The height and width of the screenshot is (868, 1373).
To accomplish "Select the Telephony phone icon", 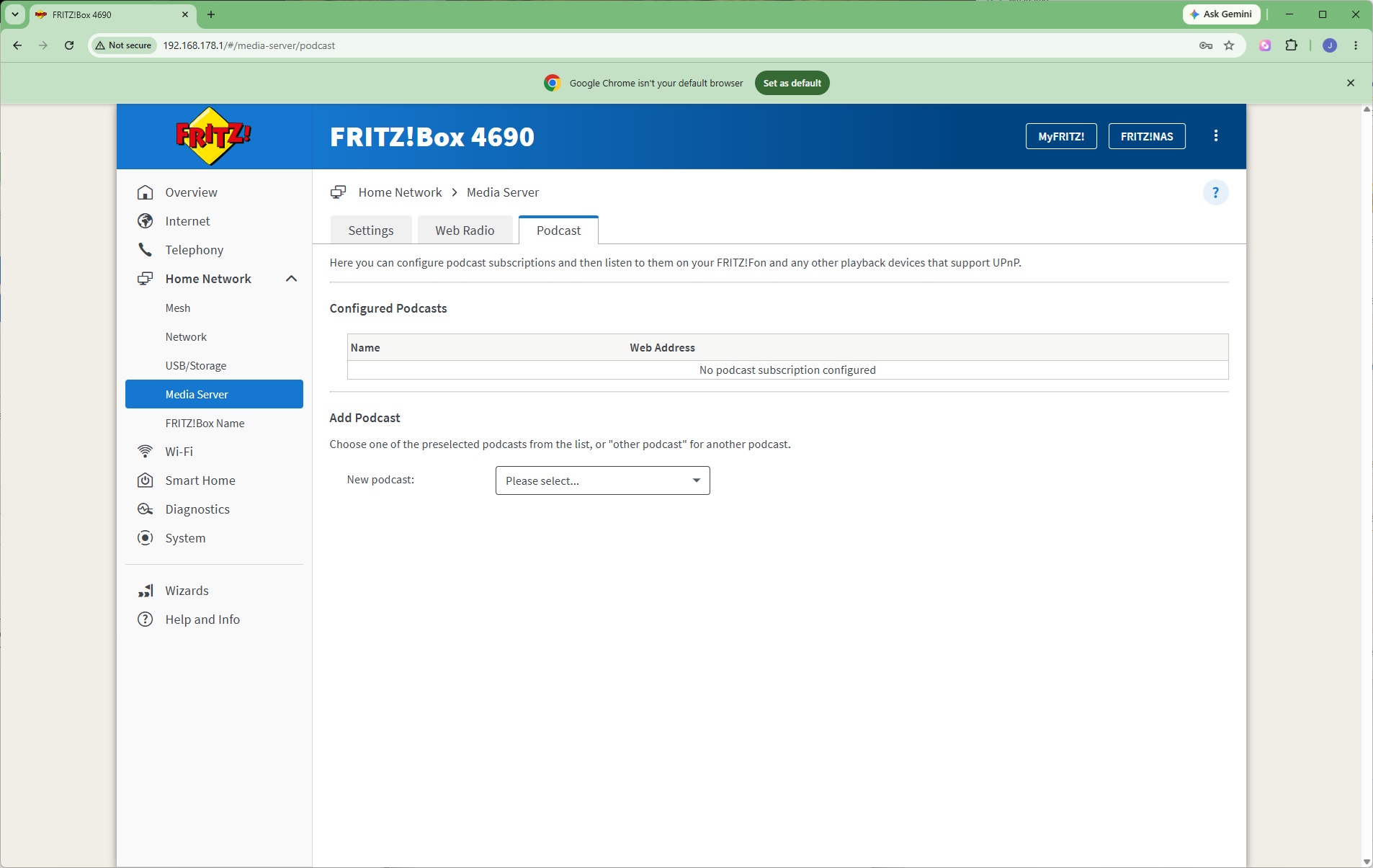I will click(146, 250).
